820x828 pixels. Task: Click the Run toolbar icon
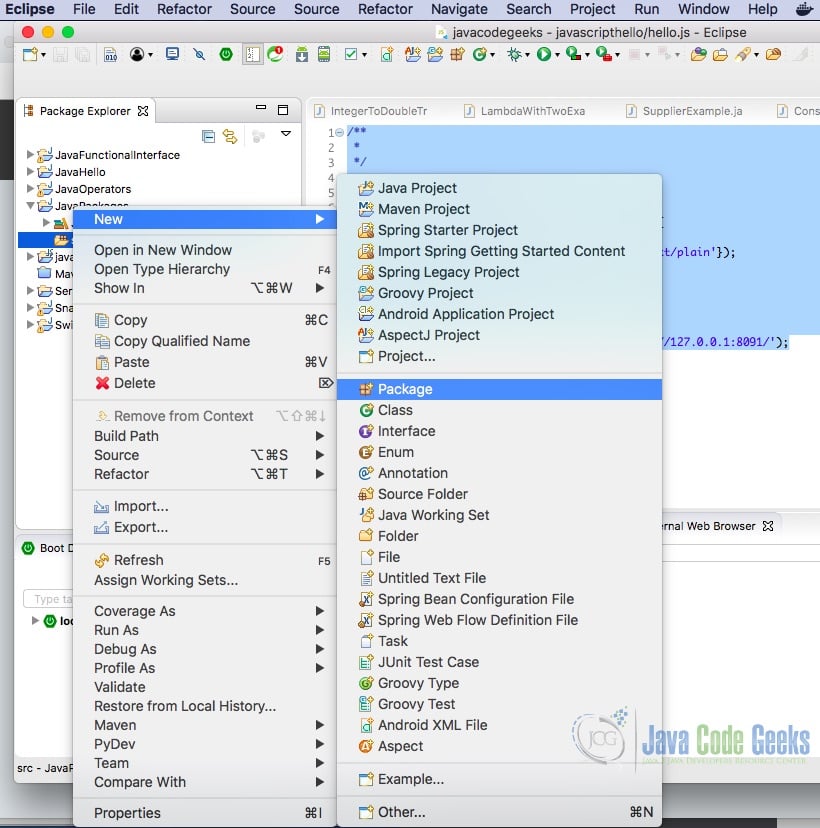[x=544, y=55]
